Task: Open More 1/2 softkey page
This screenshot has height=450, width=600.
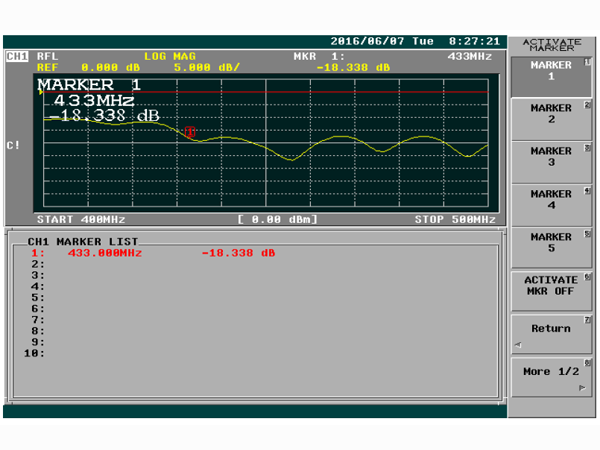Action: (x=551, y=377)
